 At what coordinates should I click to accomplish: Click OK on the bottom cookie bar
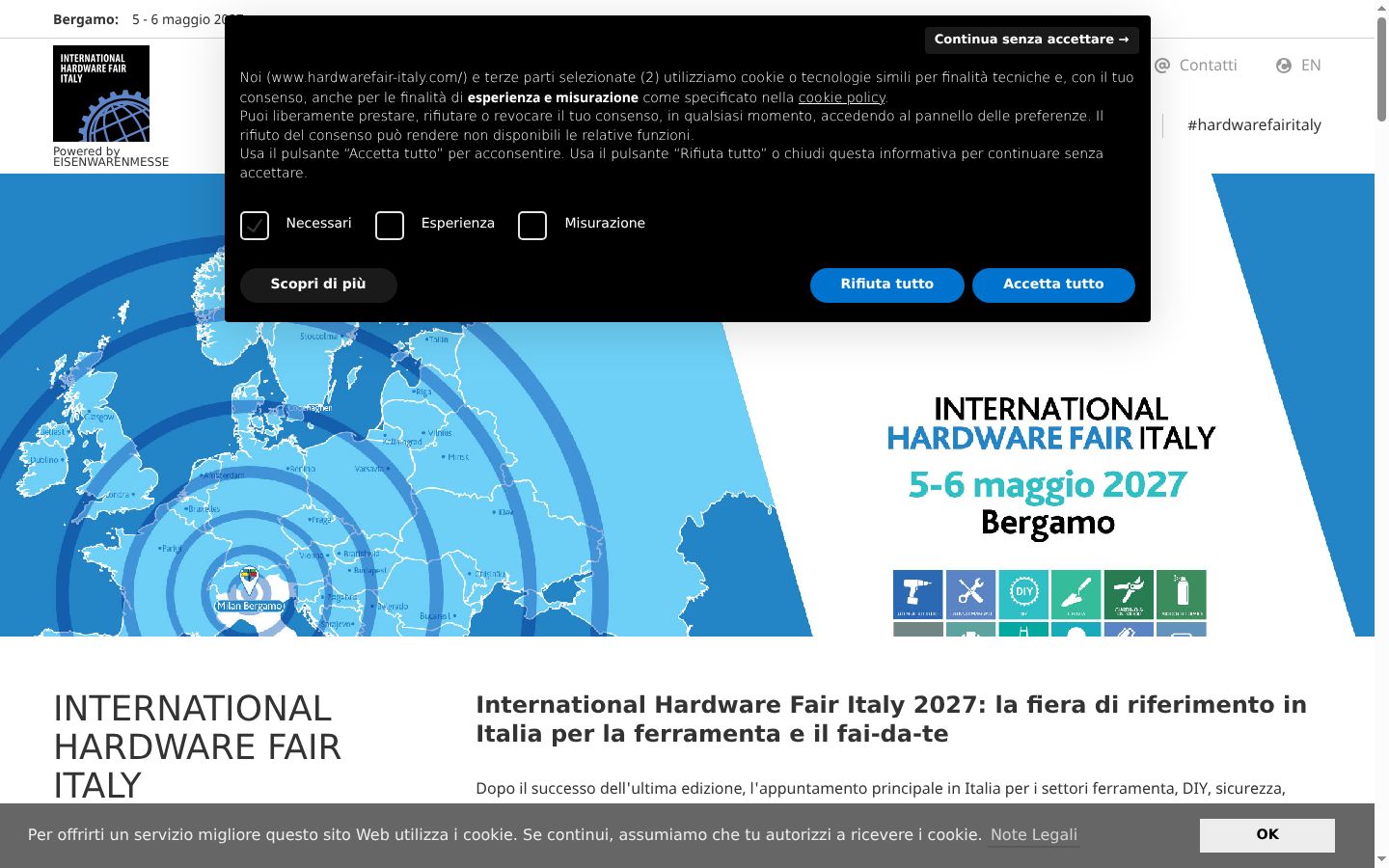tap(1267, 835)
